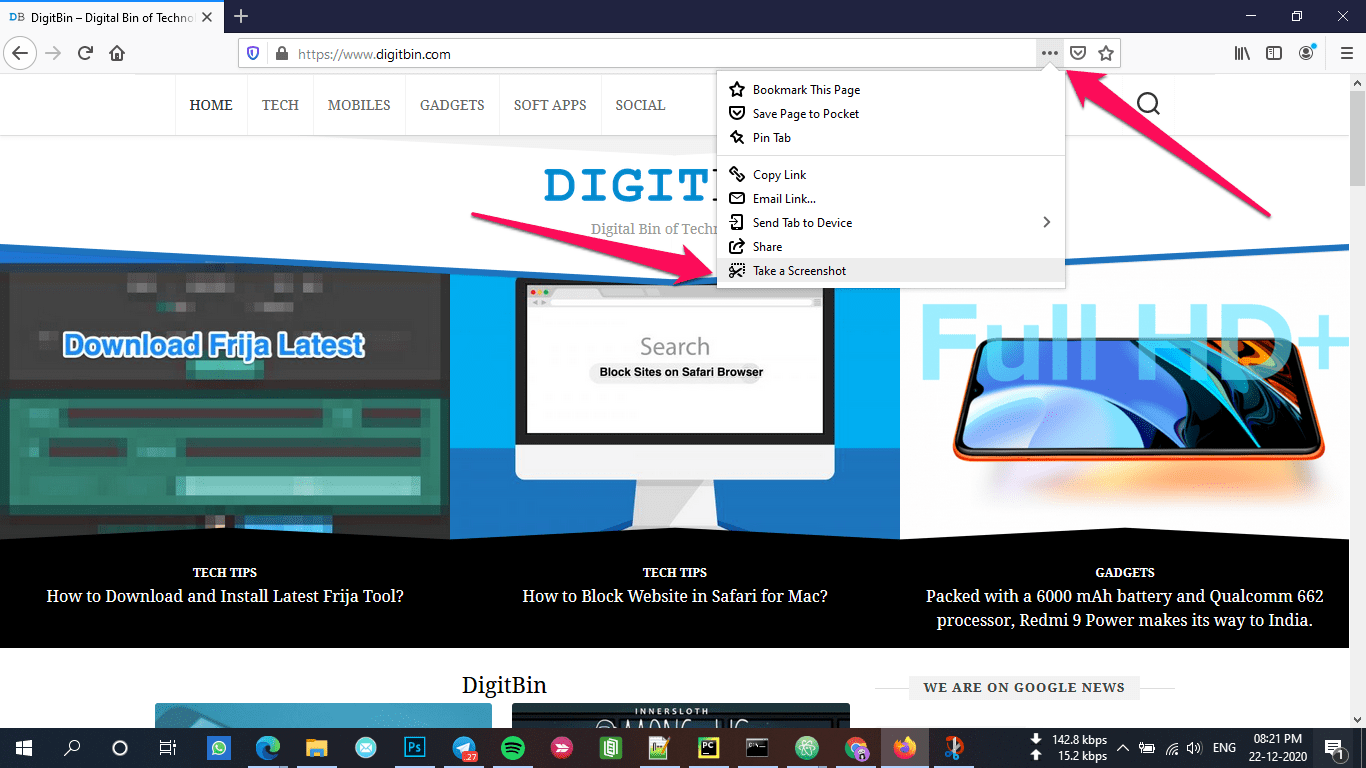Open PyCharm from the taskbar
The width and height of the screenshot is (1366, 768).
click(709, 748)
